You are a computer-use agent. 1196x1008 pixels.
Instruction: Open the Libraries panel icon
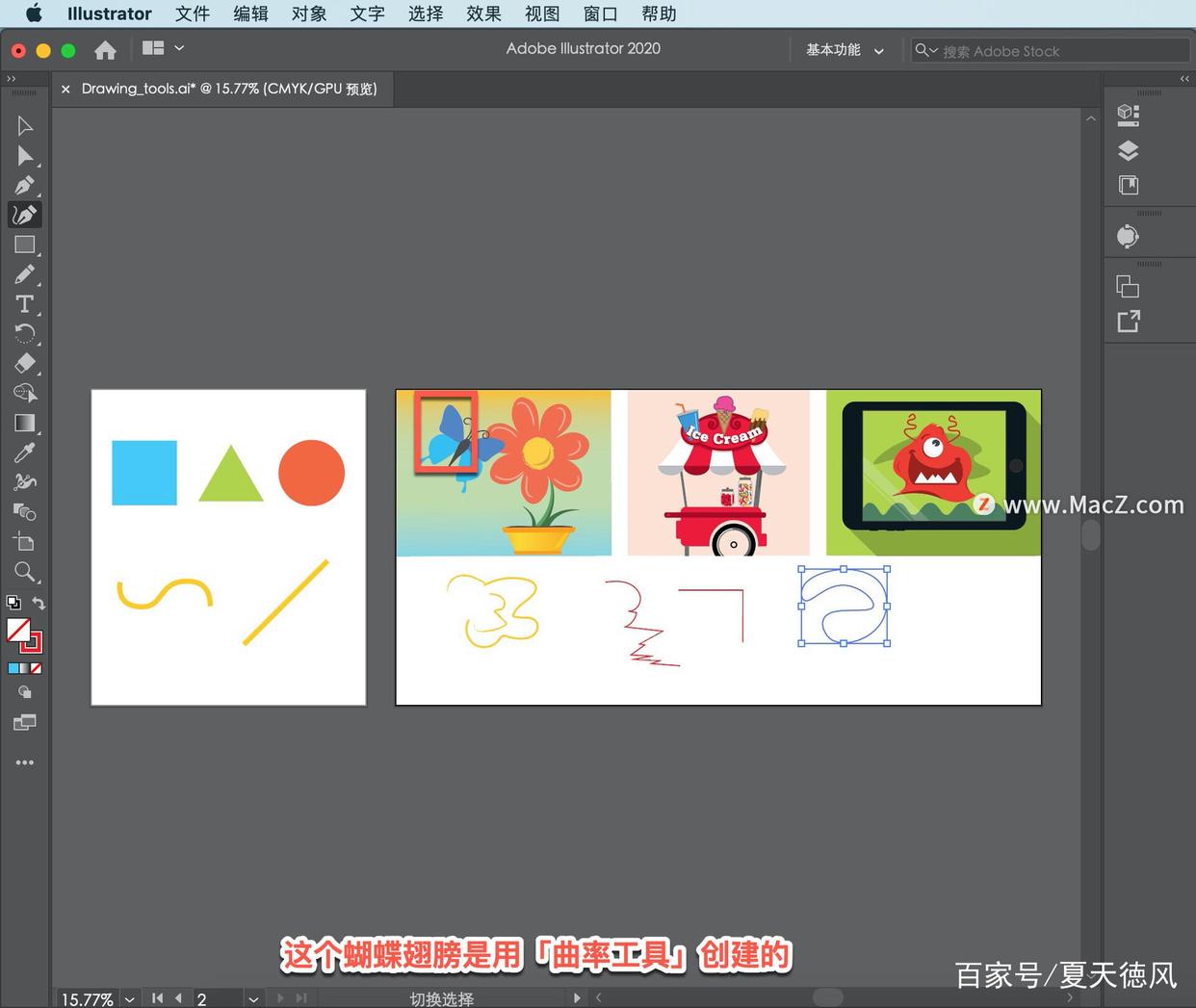[x=1129, y=185]
